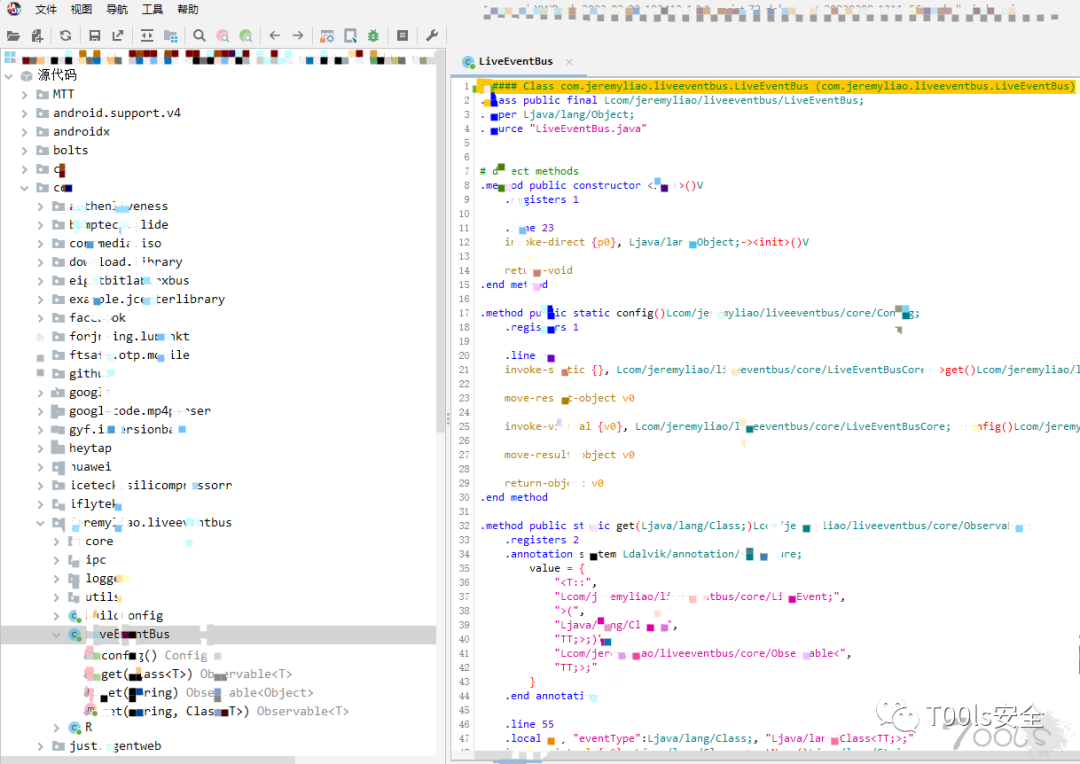Expand the core subpackage
The height and width of the screenshot is (764, 1080).
point(56,541)
